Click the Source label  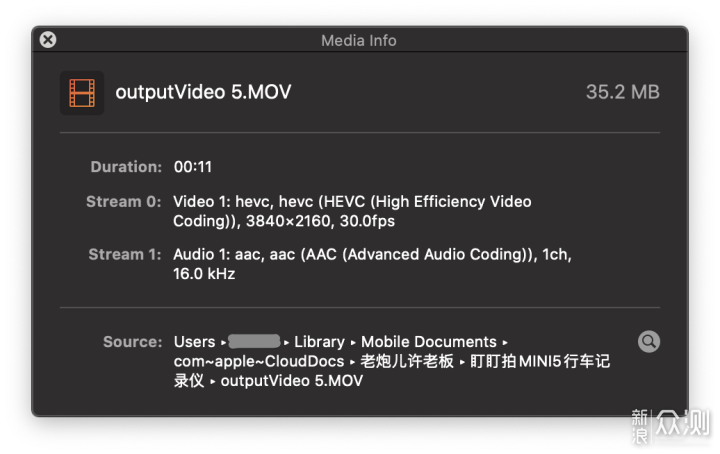132,342
